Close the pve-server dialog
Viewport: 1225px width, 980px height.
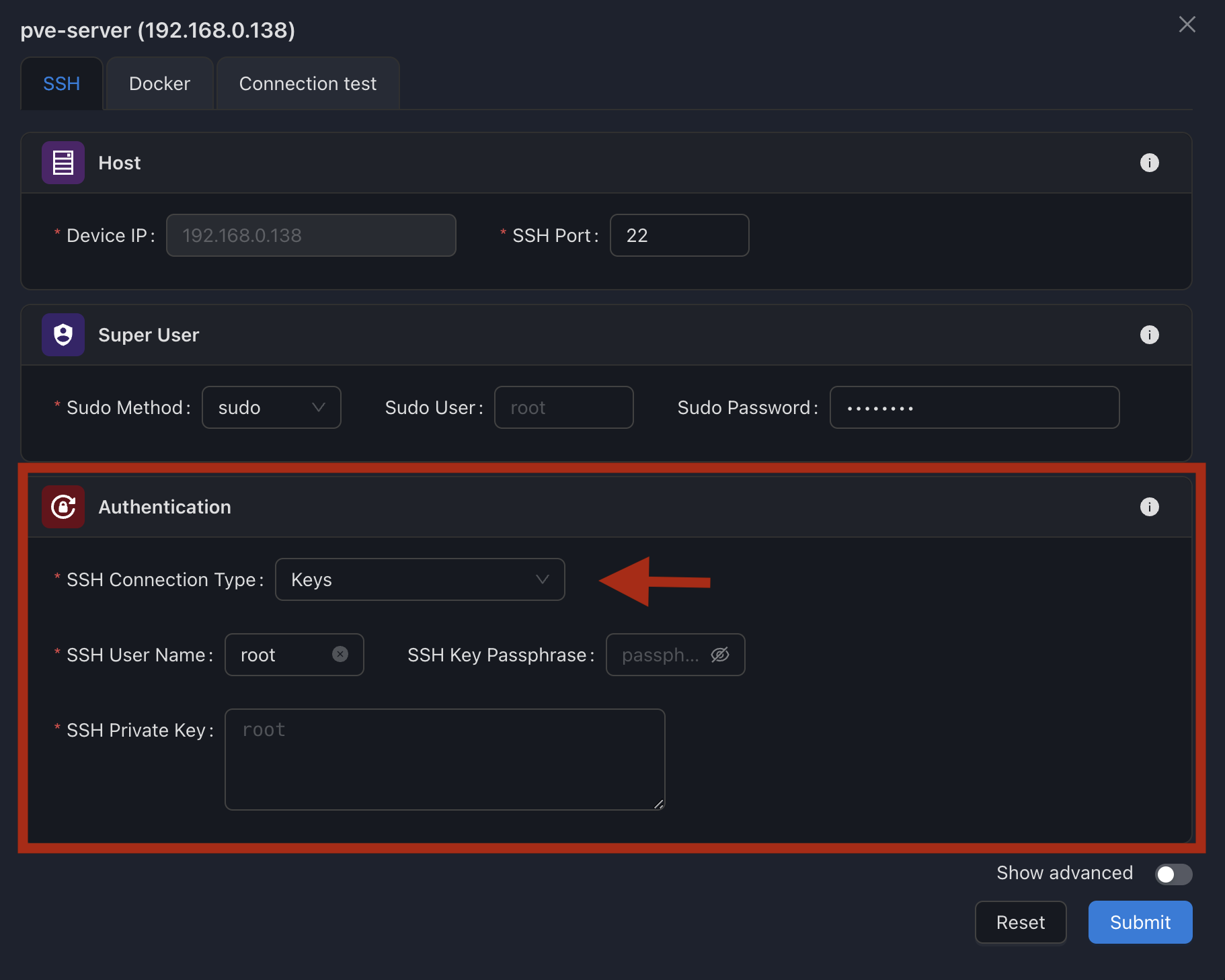coord(1187,24)
